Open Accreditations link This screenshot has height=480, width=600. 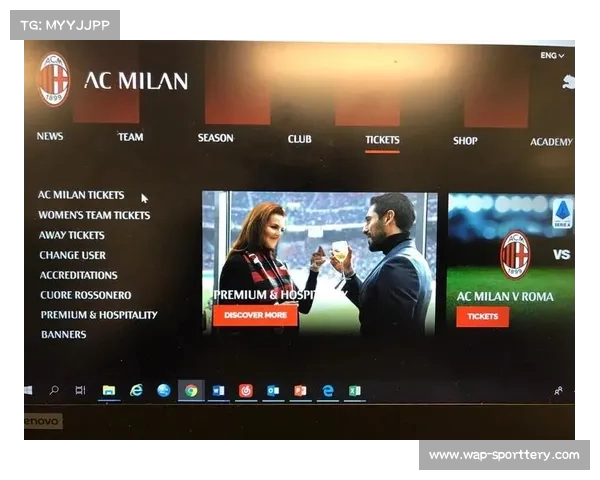coord(79,275)
